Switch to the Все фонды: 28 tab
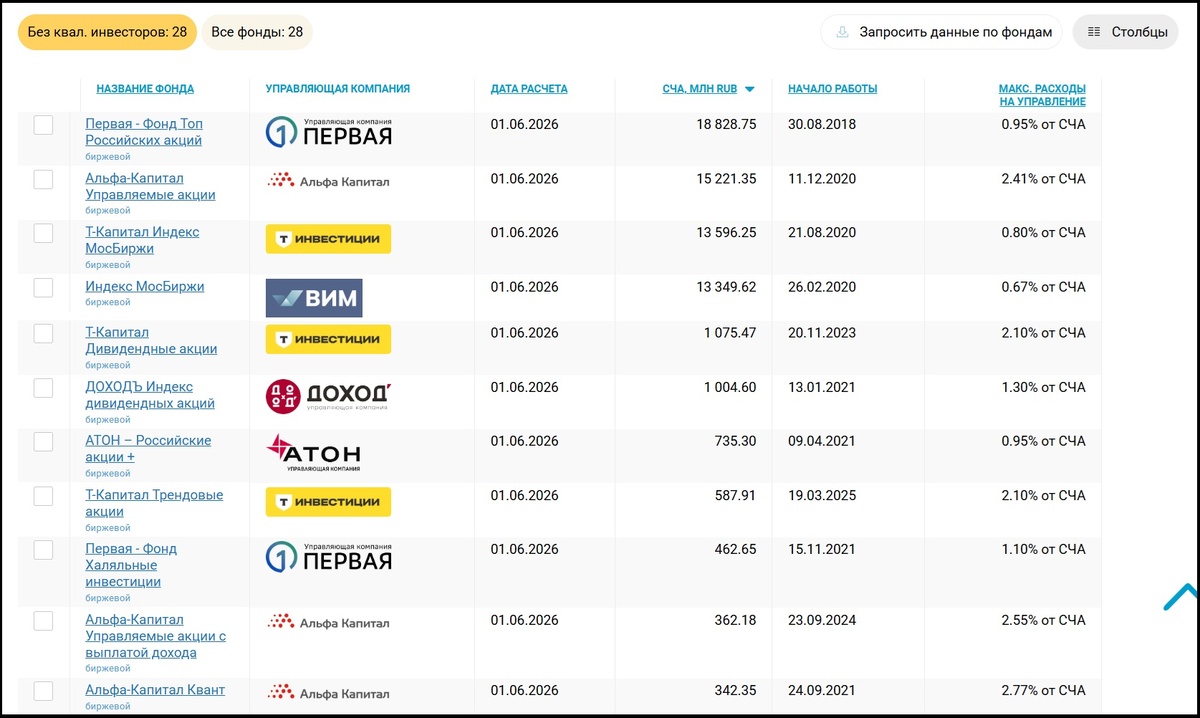Viewport: 1200px width, 718px height. [x=257, y=32]
